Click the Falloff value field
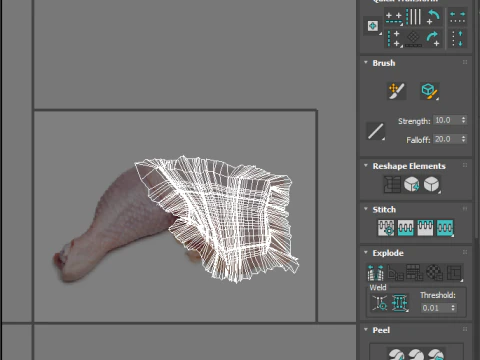The height and width of the screenshot is (360, 480). click(x=447, y=139)
